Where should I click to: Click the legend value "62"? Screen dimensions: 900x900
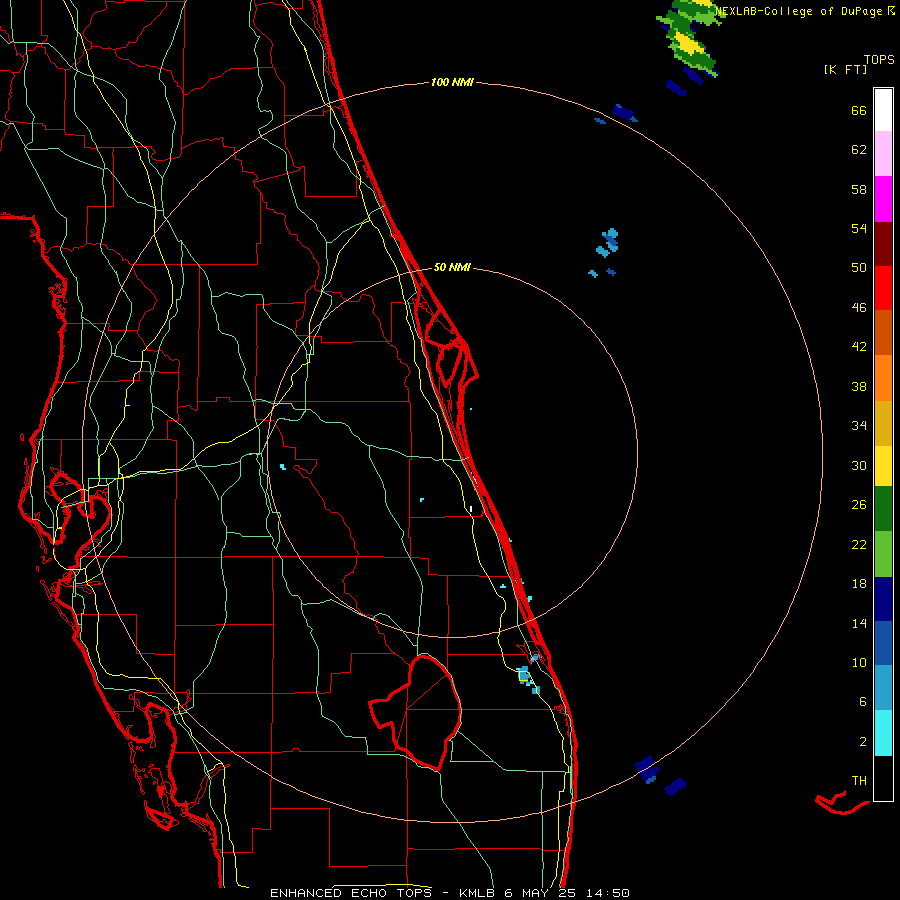click(x=859, y=150)
